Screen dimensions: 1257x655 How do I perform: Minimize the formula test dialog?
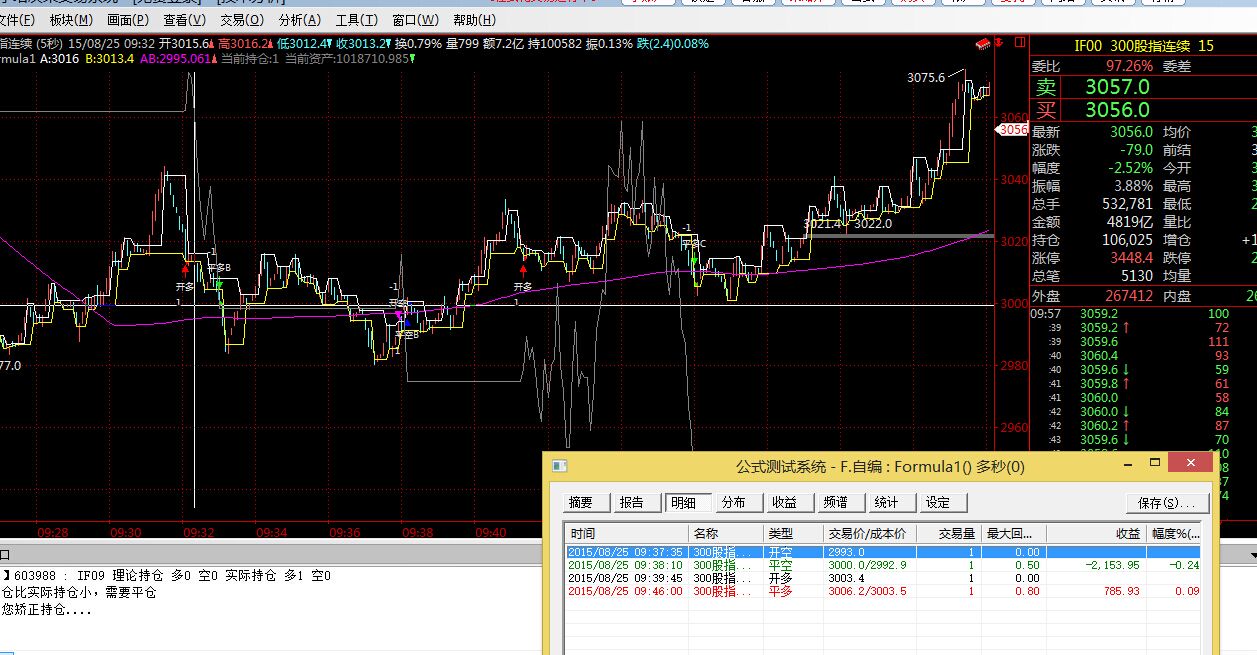[1127, 465]
